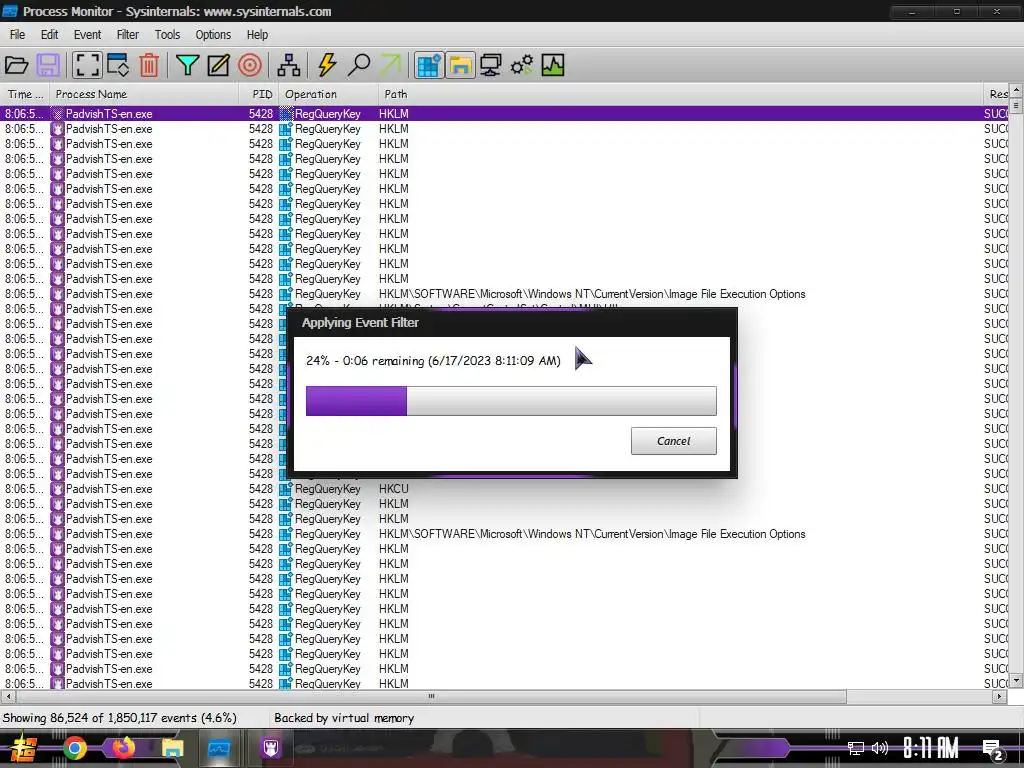Open File Explorer from the taskbar
1024x768 pixels.
click(x=172, y=748)
